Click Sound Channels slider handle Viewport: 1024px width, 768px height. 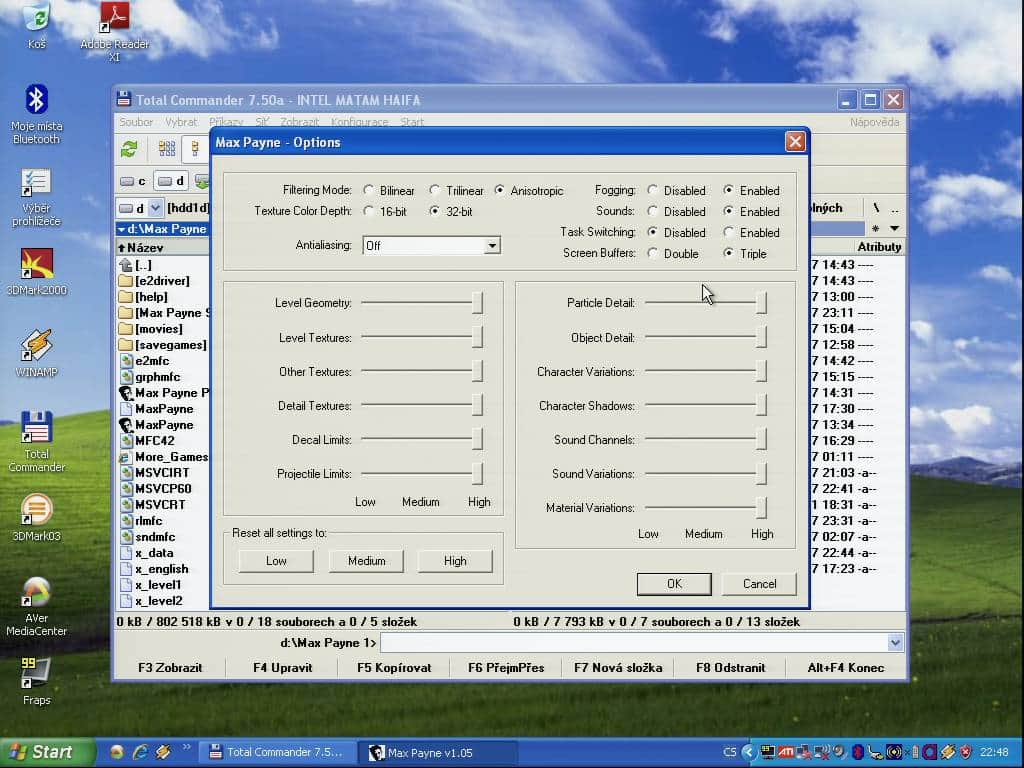point(761,440)
